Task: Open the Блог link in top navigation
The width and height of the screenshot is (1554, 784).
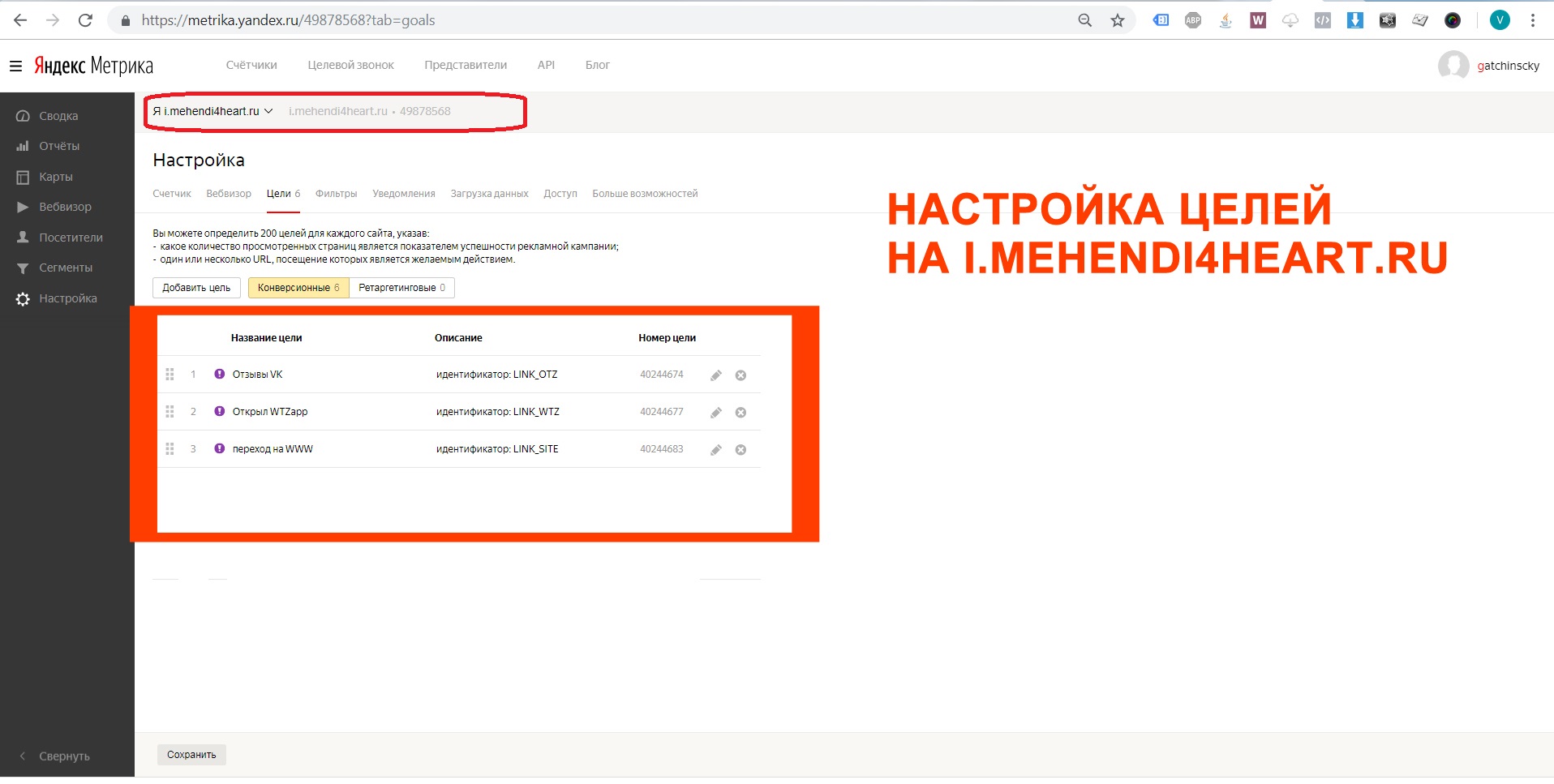Action: pyautogui.click(x=598, y=66)
